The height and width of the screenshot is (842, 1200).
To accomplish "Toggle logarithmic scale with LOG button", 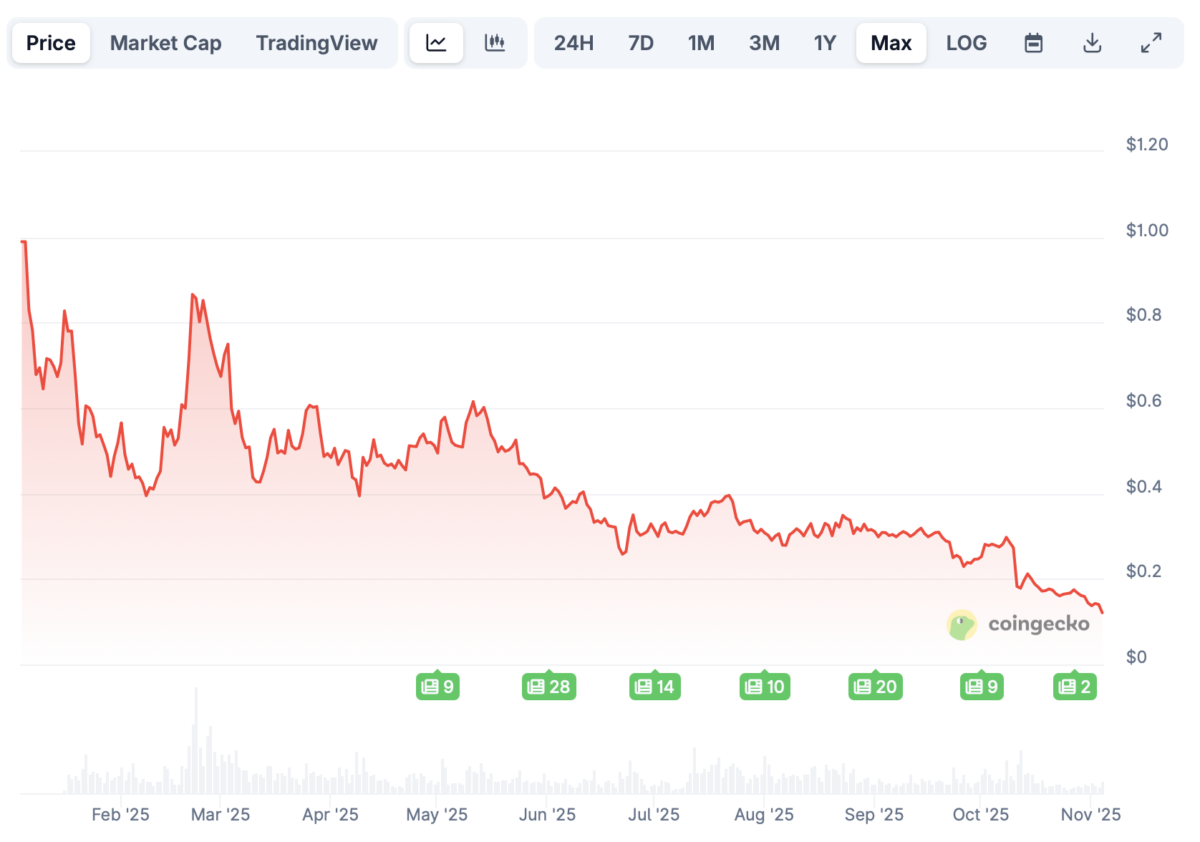I will (966, 42).
